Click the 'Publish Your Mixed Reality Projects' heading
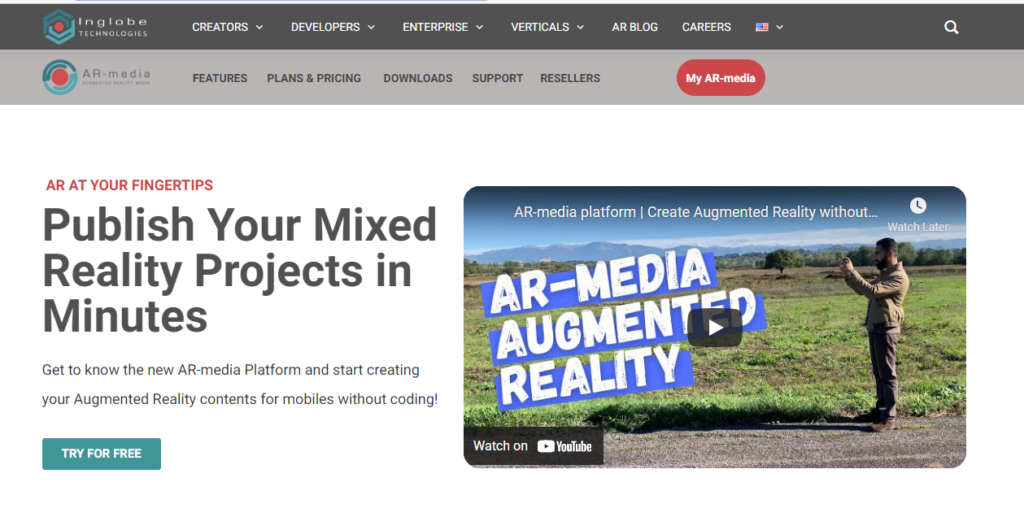1024x517 pixels. click(240, 270)
